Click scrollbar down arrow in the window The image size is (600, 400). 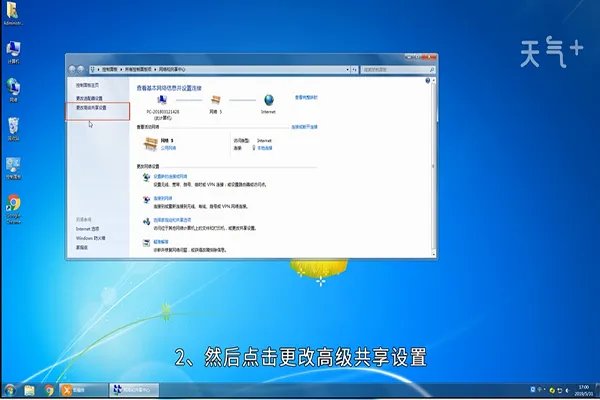(x=434, y=254)
